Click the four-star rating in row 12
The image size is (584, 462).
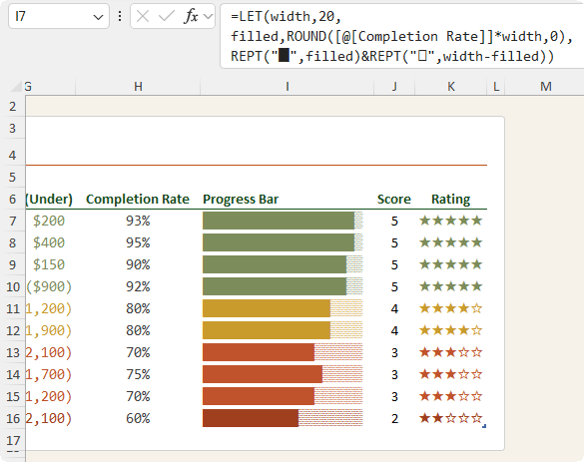point(451,330)
